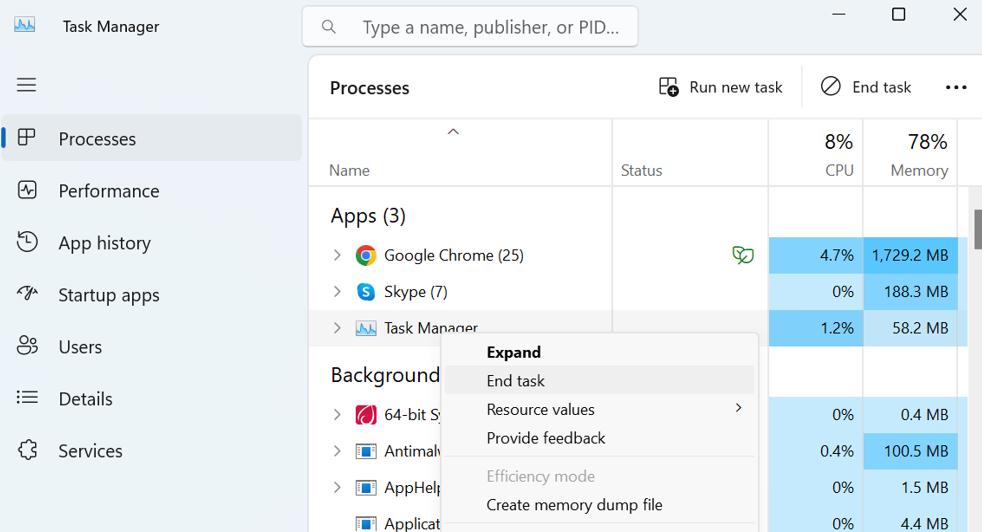This screenshot has height=532, width=982.
Task: Open the Startup apps page
Action: click(x=152, y=295)
